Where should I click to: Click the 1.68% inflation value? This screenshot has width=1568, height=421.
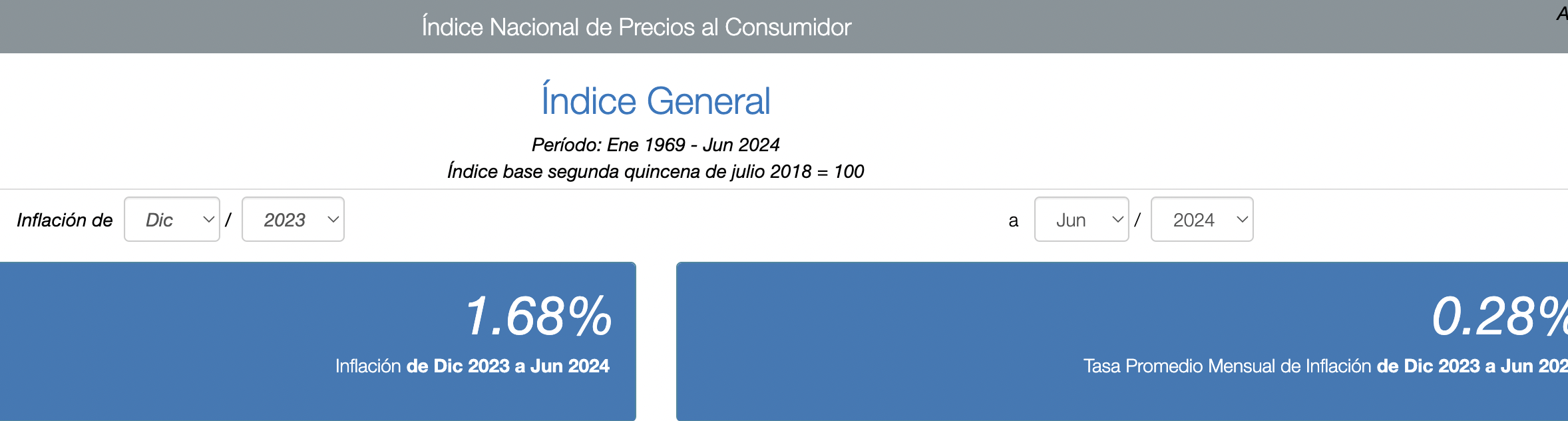coord(538,316)
